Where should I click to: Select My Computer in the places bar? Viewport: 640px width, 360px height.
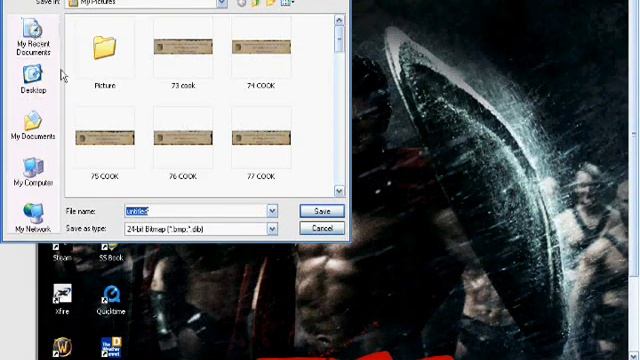(x=33, y=172)
